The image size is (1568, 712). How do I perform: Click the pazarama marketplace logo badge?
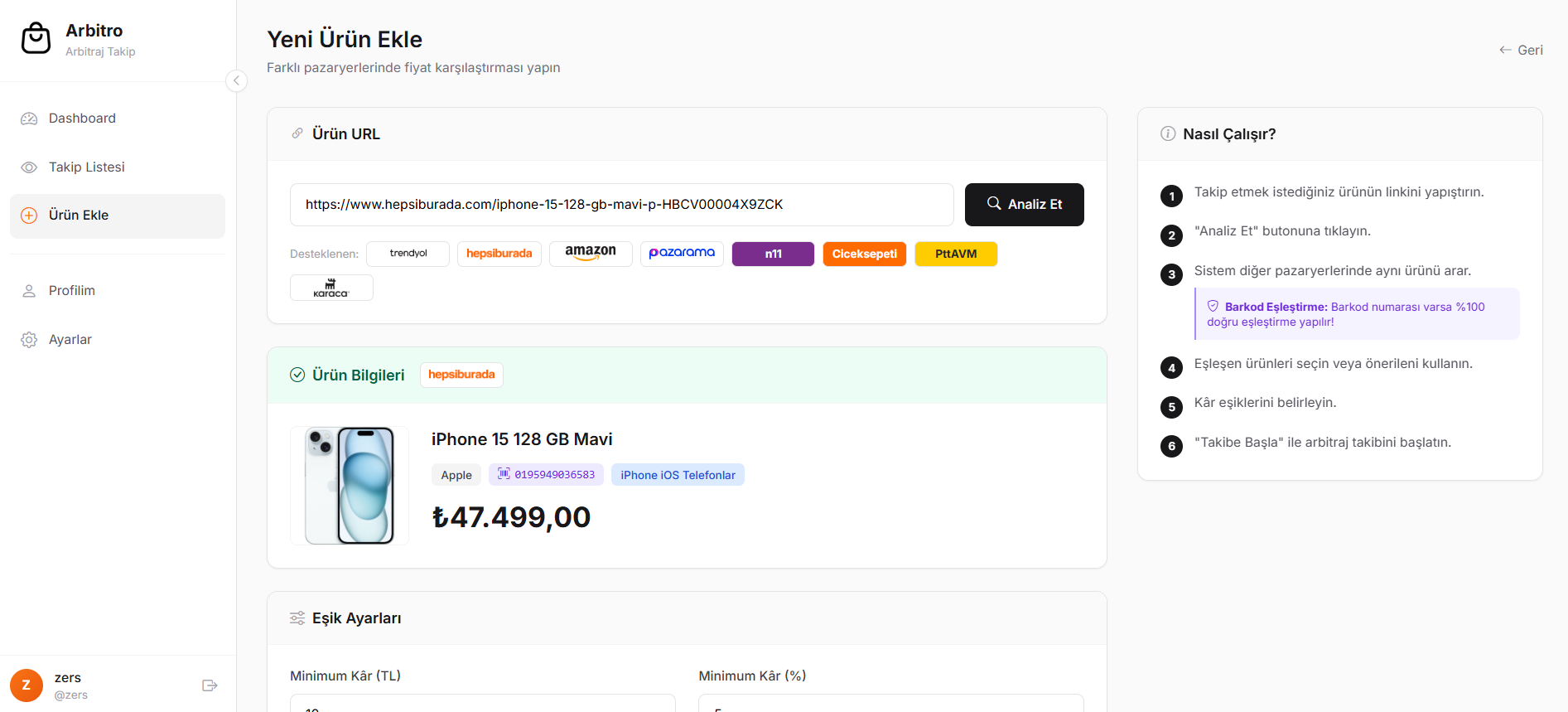(682, 254)
